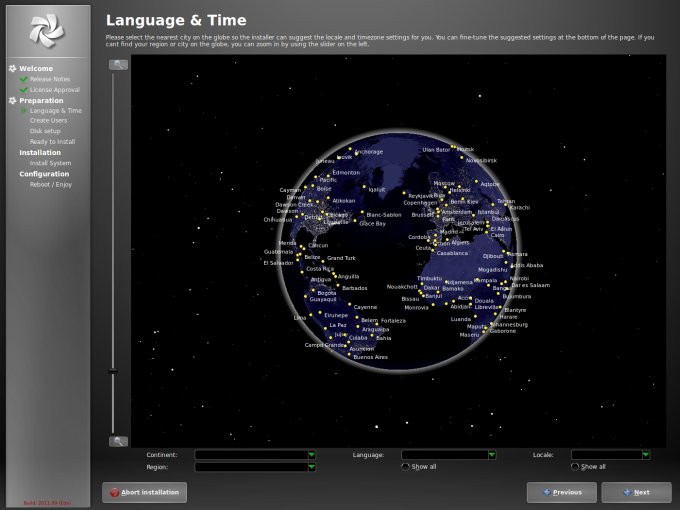680x510 pixels.
Task: Select Casablanca on the globe
Action: (x=452, y=253)
